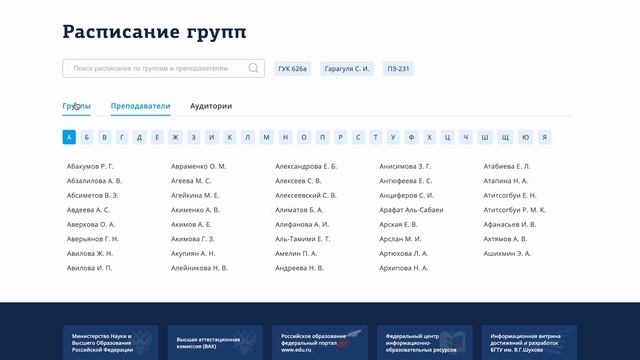Focus the schedule search input field

[x=163, y=68]
